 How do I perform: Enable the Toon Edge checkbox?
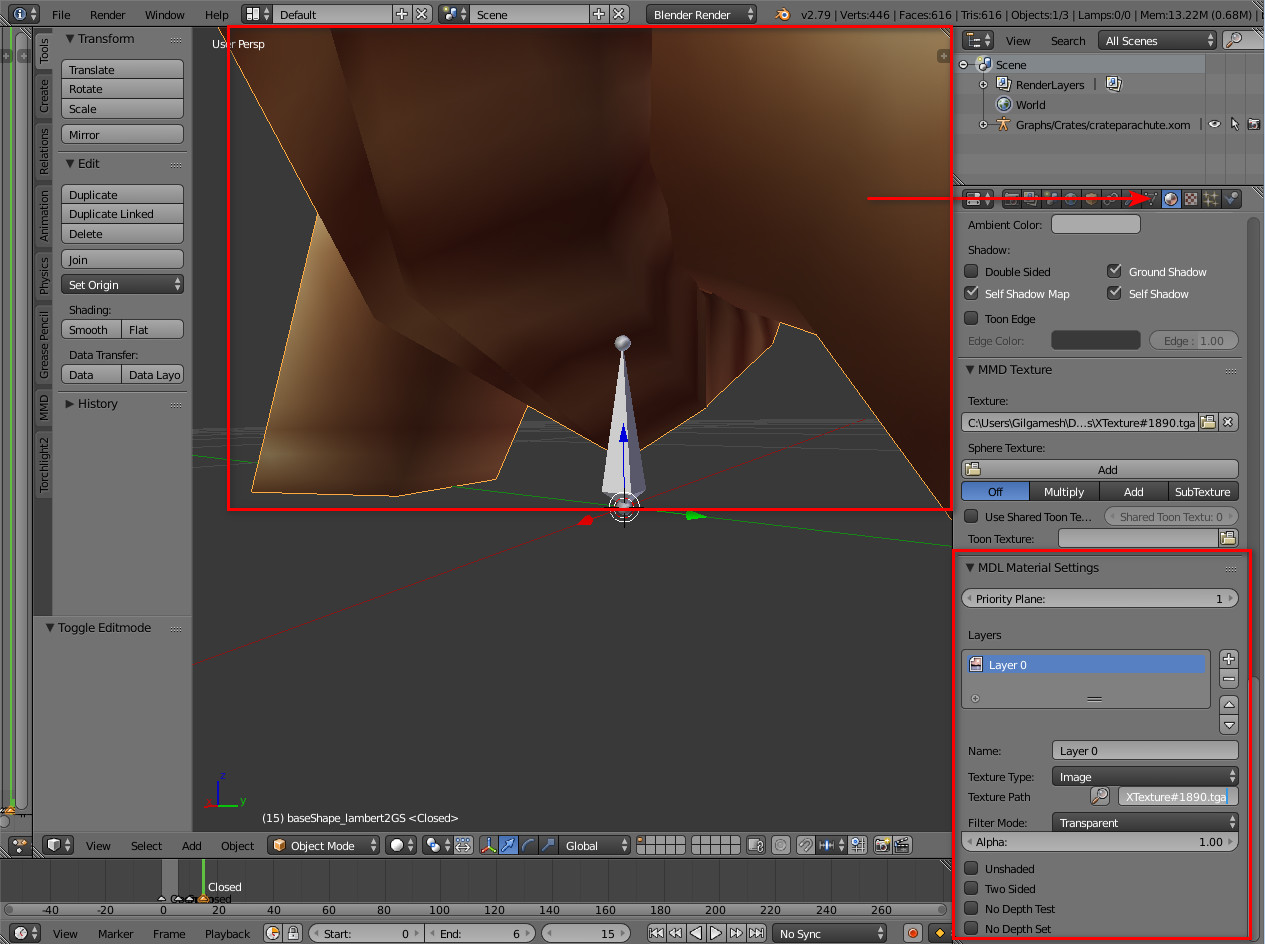[971, 318]
